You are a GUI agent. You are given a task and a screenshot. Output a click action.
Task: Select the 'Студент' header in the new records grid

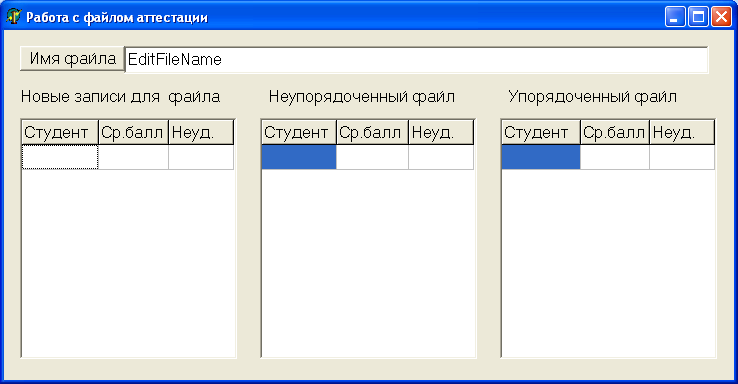(x=60, y=132)
